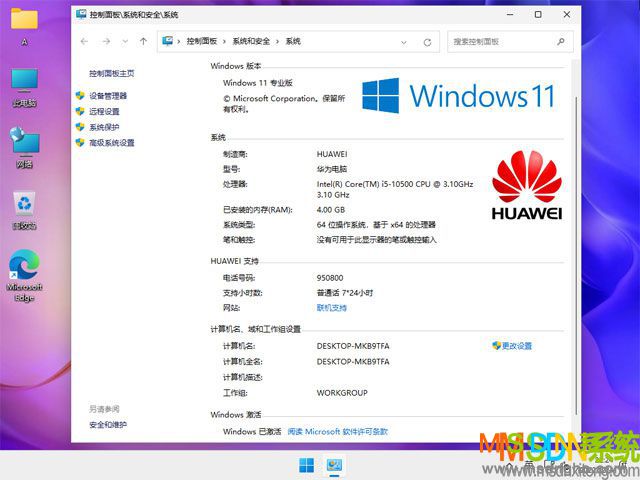Open the 联机支持 website link
This screenshot has width=640, height=480.
coord(331,308)
